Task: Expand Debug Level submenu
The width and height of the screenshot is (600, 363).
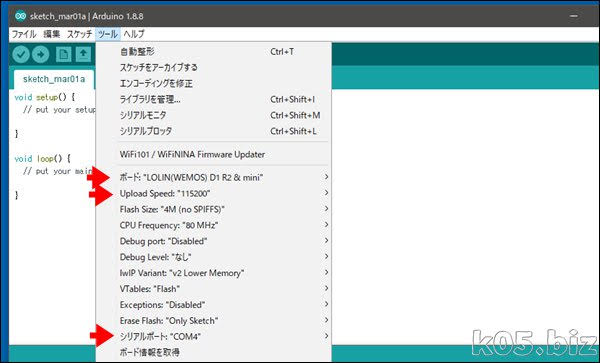Action: point(214,257)
